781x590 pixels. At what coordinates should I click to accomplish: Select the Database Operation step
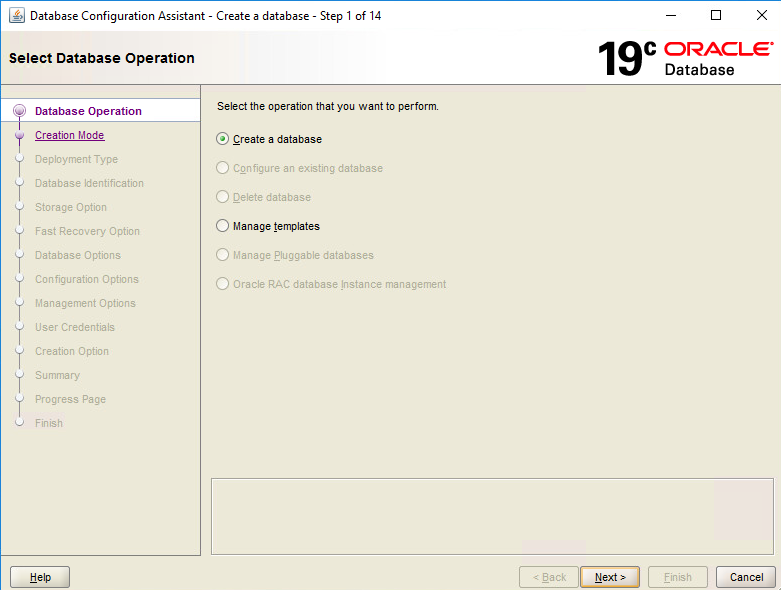point(88,111)
